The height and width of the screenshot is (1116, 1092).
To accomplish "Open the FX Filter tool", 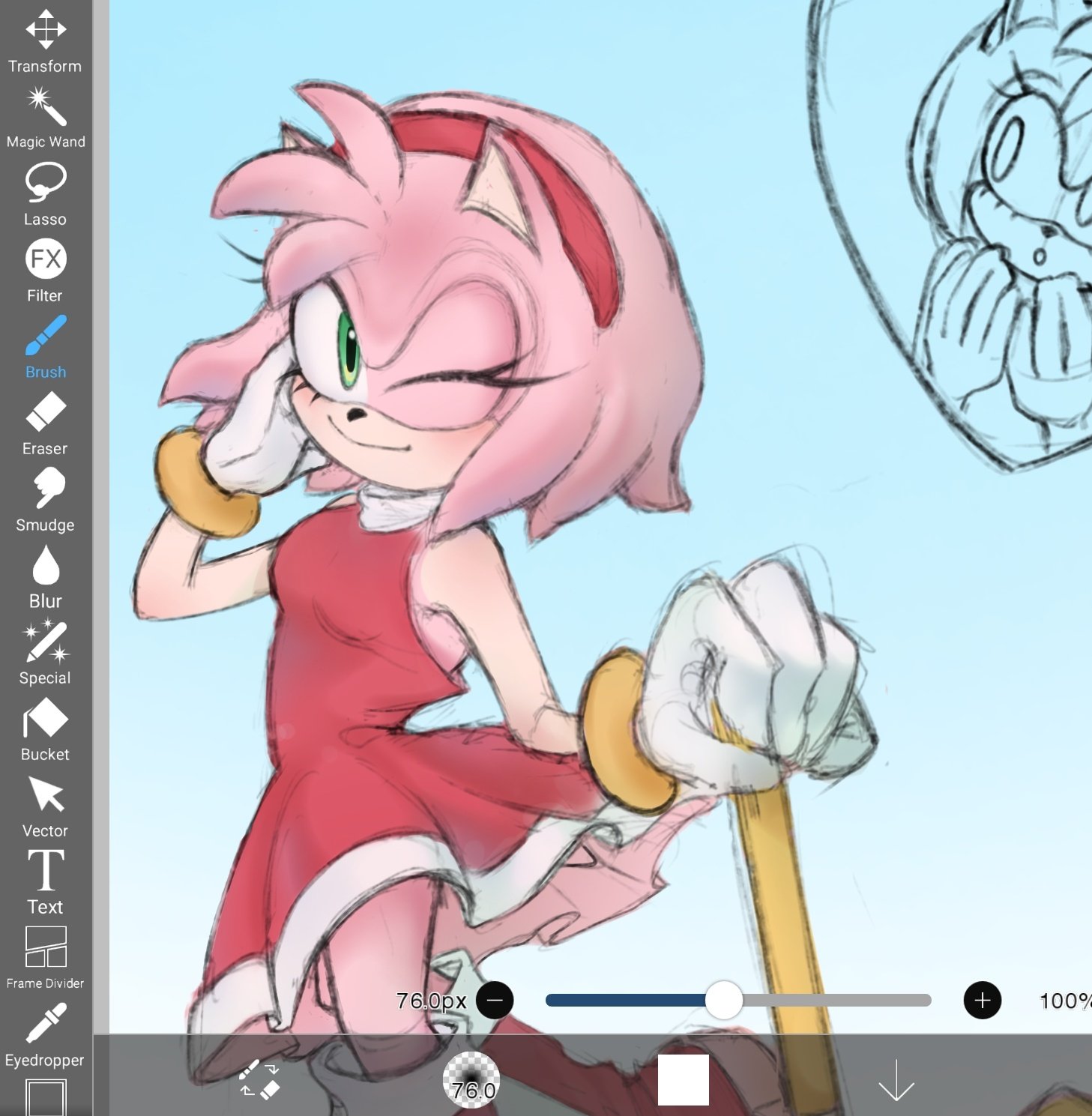I will pos(46,271).
